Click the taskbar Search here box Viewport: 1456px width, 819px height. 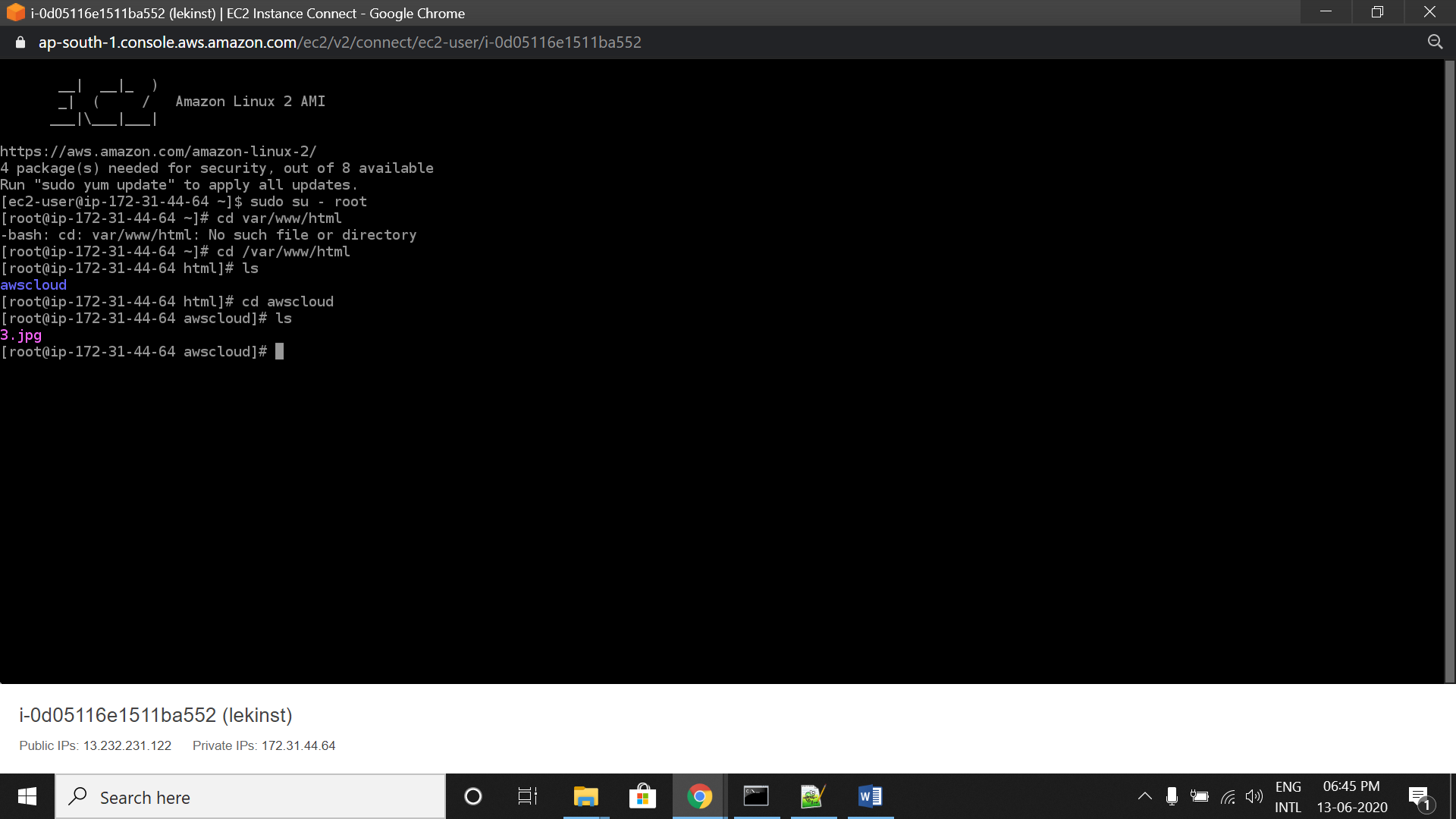pyautogui.click(x=250, y=797)
